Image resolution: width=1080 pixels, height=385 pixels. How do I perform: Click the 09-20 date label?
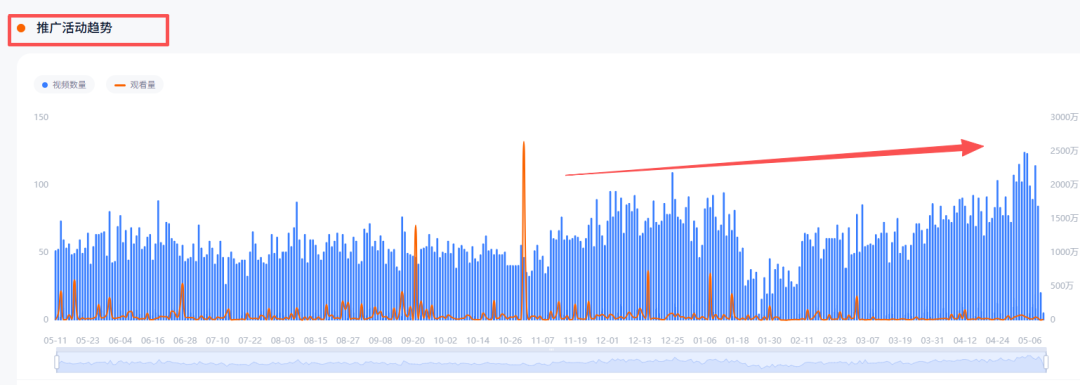pyautogui.click(x=413, y=340)
